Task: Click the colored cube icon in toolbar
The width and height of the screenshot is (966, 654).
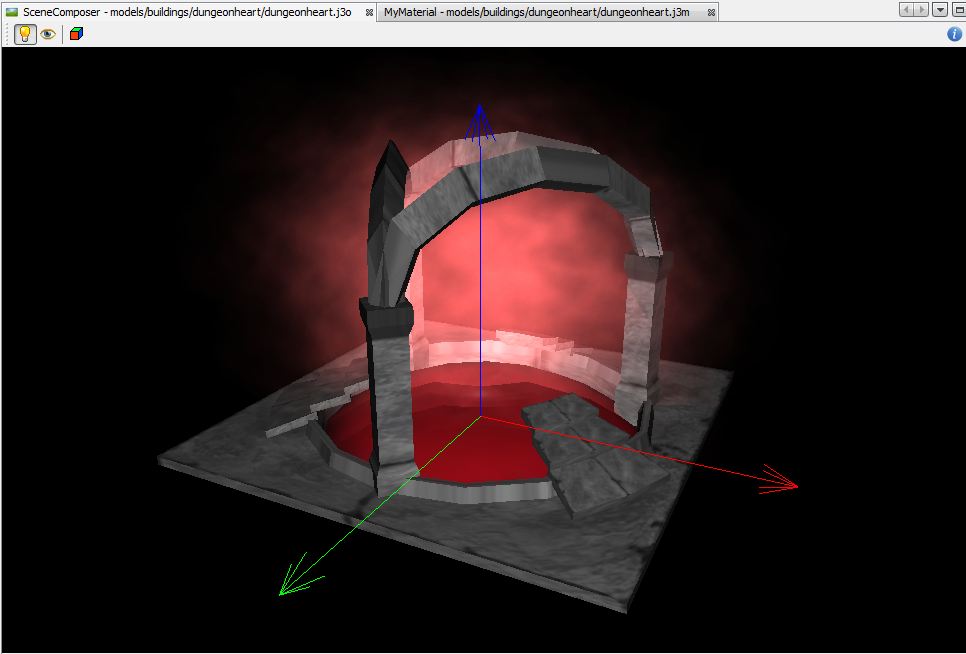Action: point(77,34)
